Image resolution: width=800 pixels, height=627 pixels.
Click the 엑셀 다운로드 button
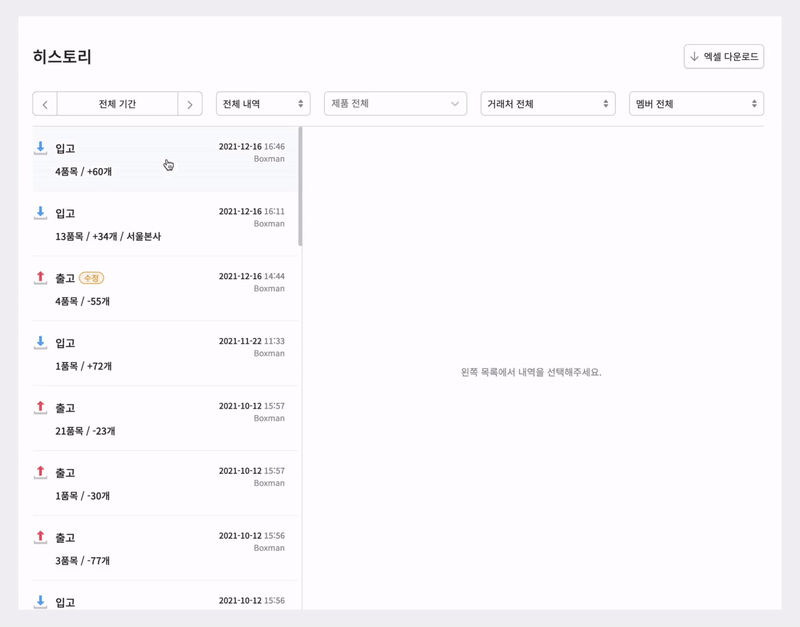pos(724,57)
